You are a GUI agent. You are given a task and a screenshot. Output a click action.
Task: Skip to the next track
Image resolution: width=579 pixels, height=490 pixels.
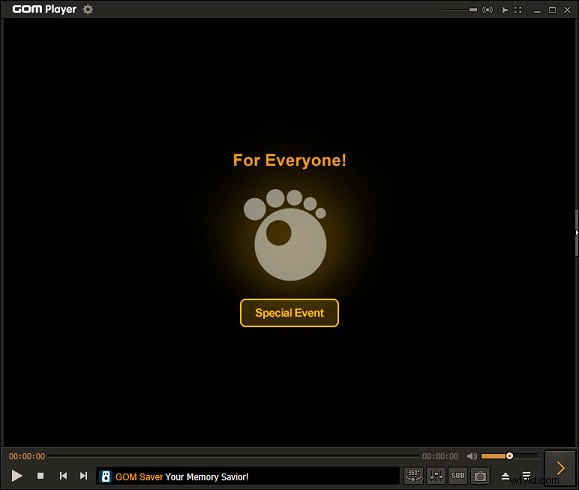point(83,476)
